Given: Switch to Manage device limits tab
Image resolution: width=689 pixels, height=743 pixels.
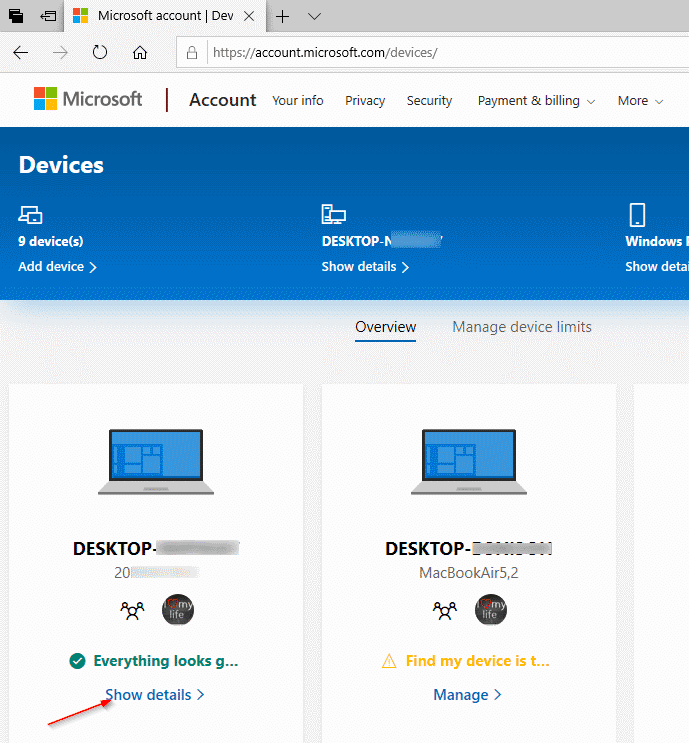Looking at the screenshot, I should (x=522, y=327).
